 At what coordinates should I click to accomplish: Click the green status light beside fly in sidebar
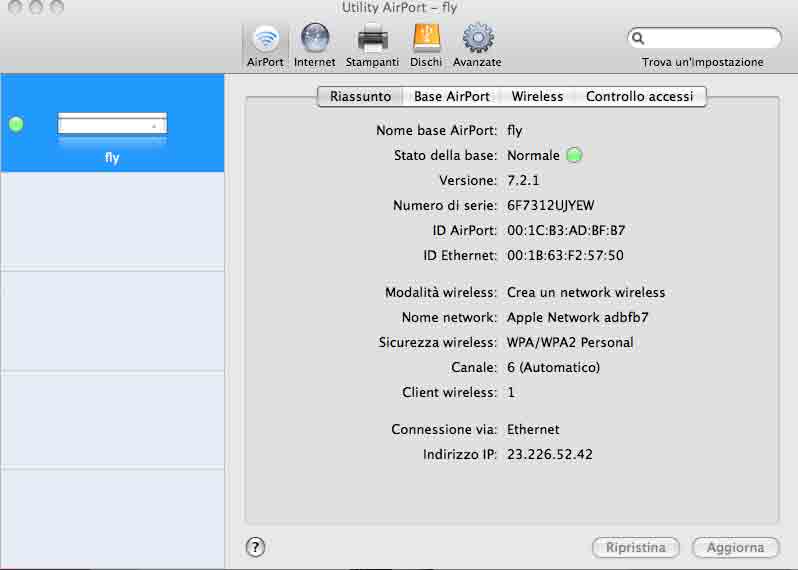coord(16,124)
